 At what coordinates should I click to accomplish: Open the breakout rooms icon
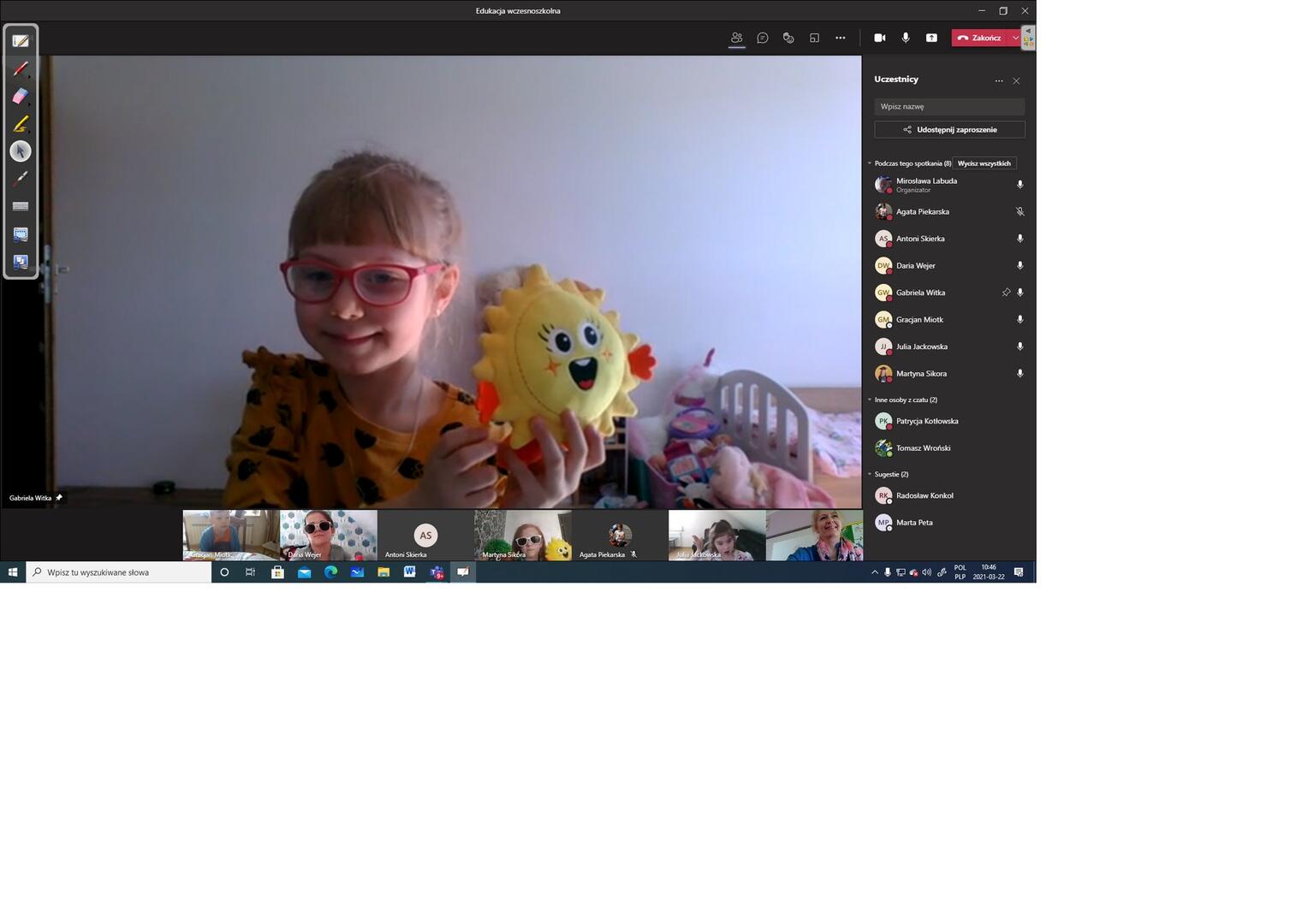814,38
